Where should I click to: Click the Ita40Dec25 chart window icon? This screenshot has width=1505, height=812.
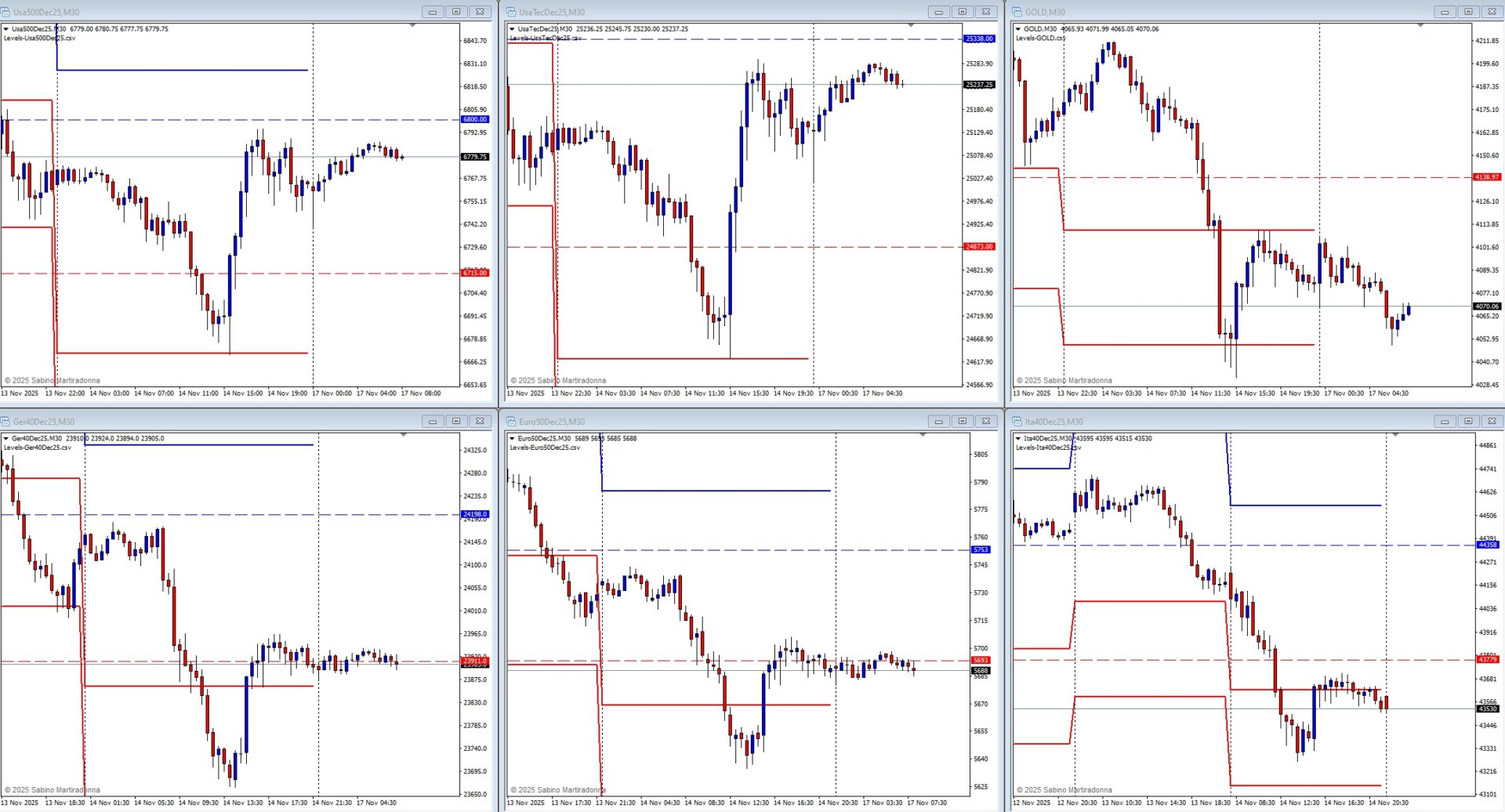coord(1017,422)
